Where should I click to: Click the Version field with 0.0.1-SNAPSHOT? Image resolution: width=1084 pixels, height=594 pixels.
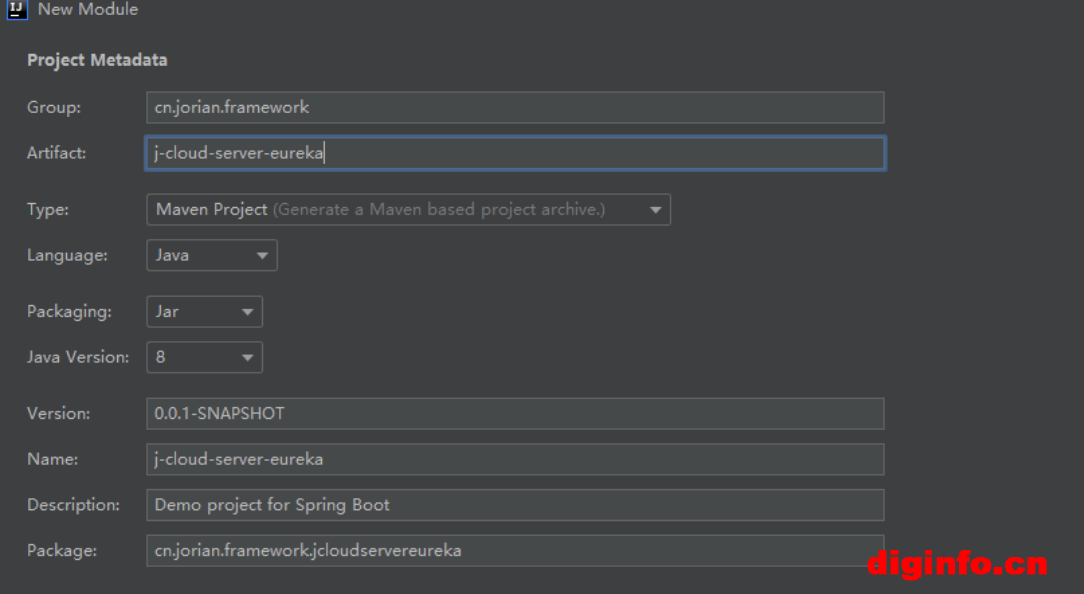[514, 413]
